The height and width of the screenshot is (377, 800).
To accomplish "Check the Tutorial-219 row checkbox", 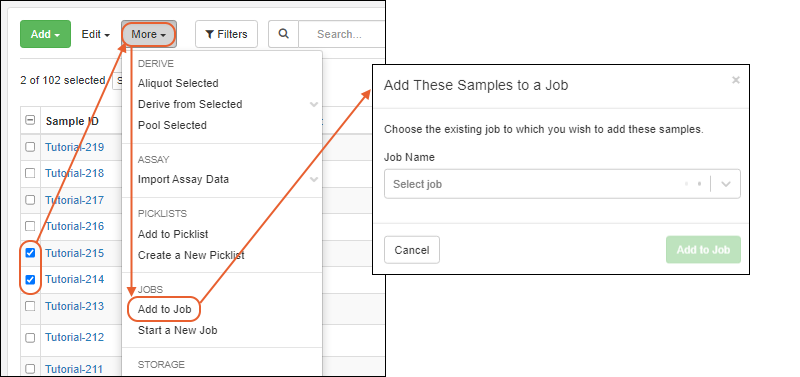I will [30, 147].
